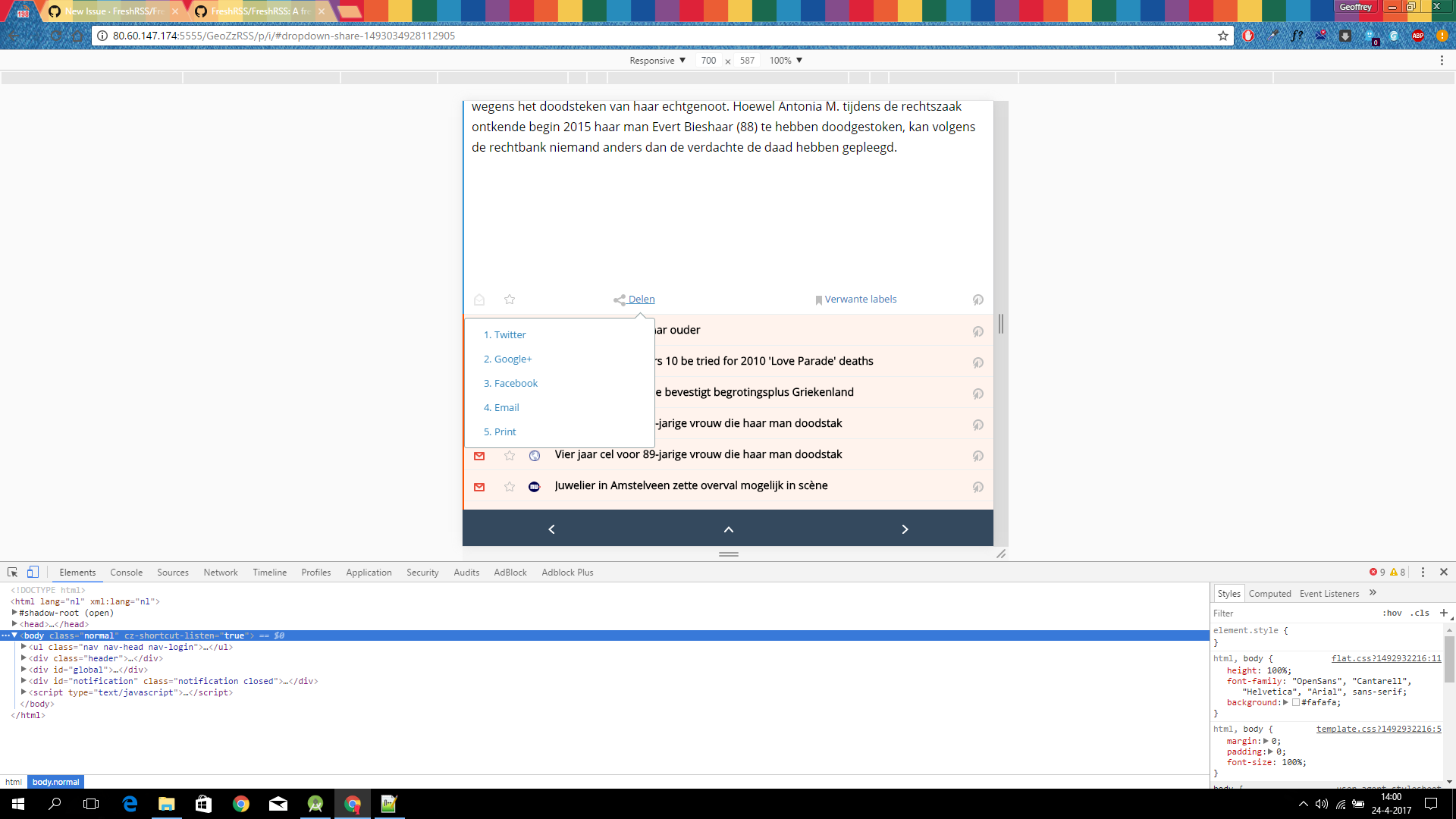Toggle the device toolbar icon in DevTools
Image resolution: width=1456 pixels, height=819 pixels.
tap(33, 573)
